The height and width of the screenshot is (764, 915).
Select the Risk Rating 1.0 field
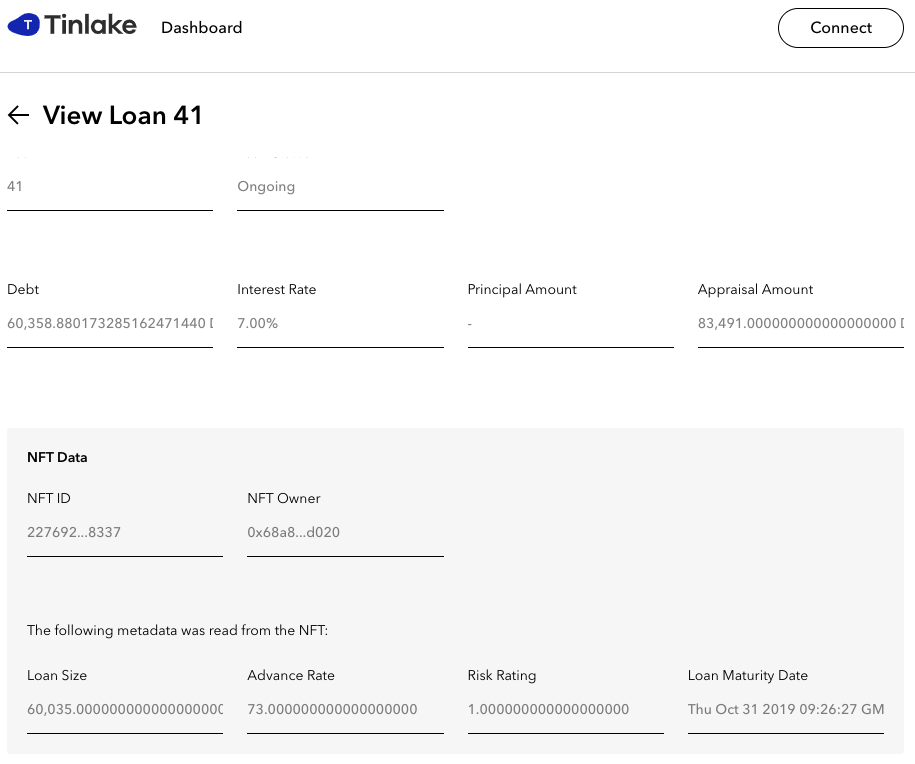pyautogui.click(x=565, y=710)
